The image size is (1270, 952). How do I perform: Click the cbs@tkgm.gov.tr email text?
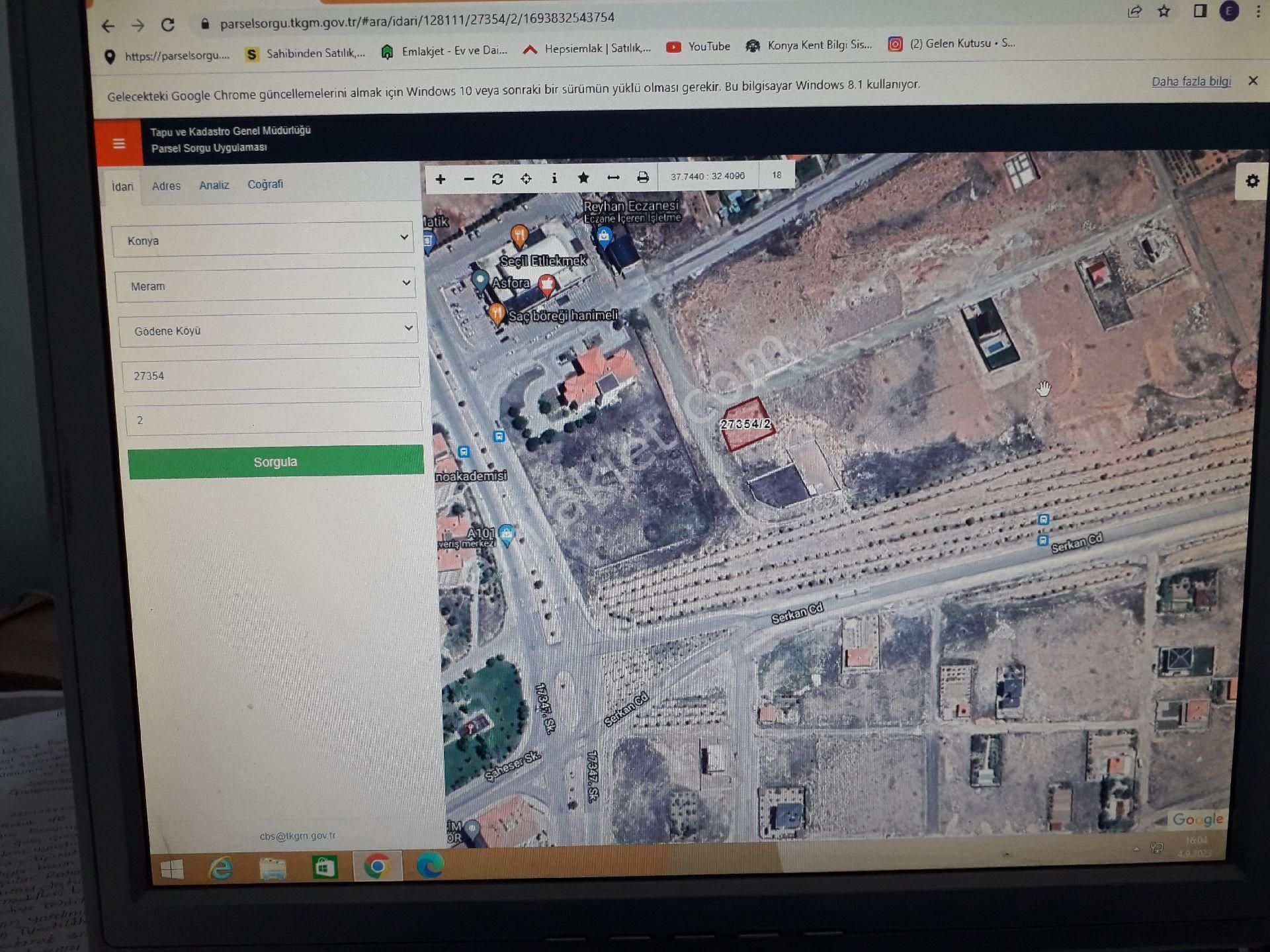click(x=298, y=836)
